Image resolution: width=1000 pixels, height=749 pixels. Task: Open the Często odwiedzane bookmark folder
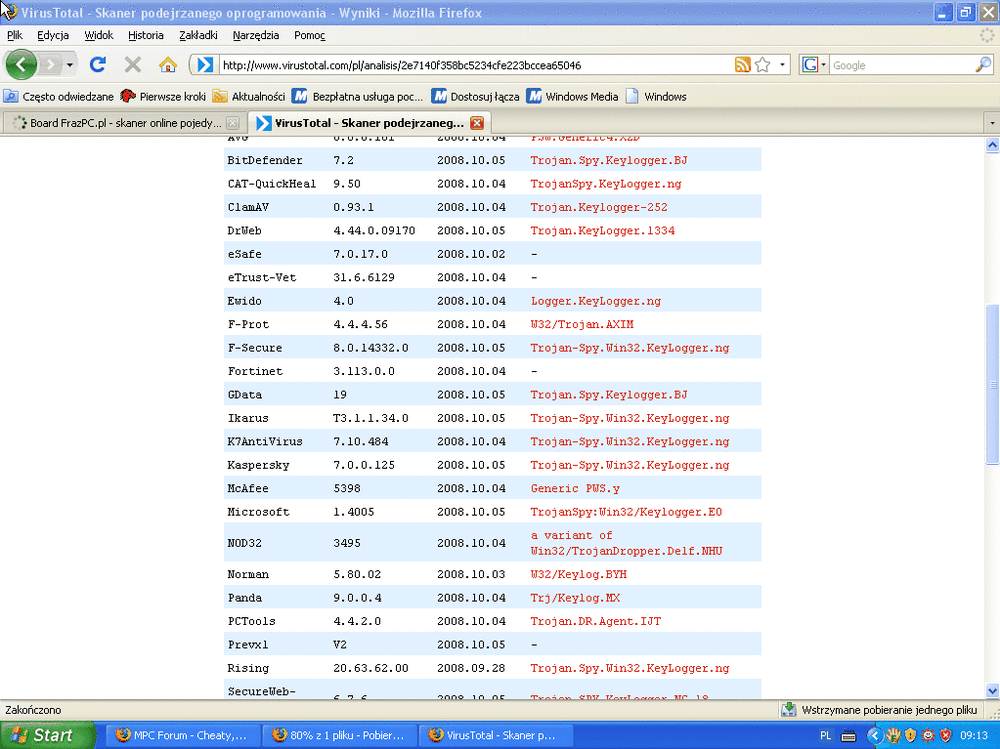point(59,96)
